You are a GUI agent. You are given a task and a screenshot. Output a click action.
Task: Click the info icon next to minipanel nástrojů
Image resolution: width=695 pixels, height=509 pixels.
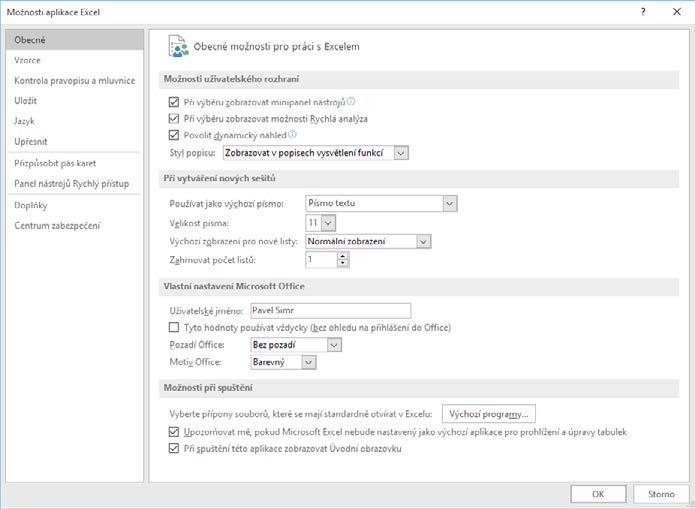pos(351,102)
